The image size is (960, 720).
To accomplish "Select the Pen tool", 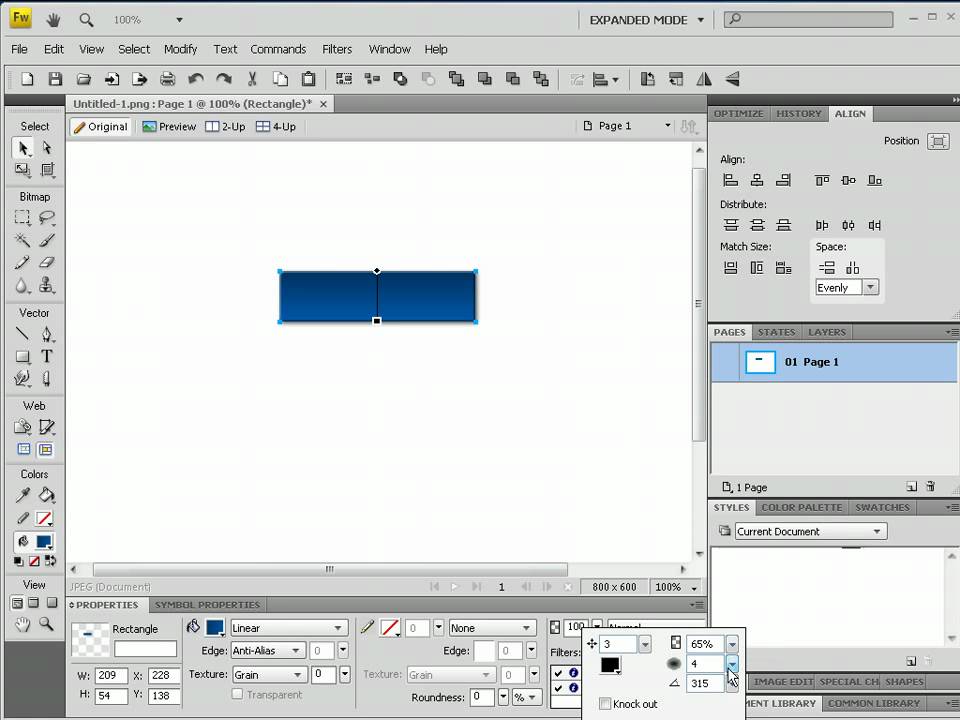I will (x=47, y=334).
